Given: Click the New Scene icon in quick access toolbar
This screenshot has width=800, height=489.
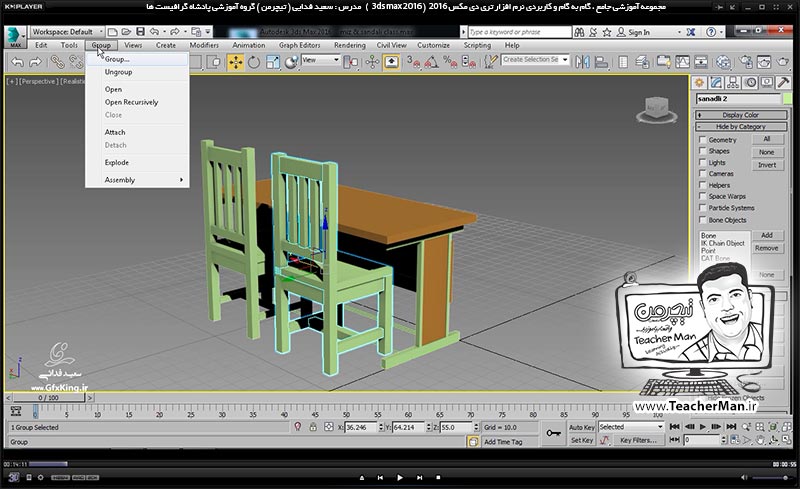Looking at the screenshot, I should point(113,32).
